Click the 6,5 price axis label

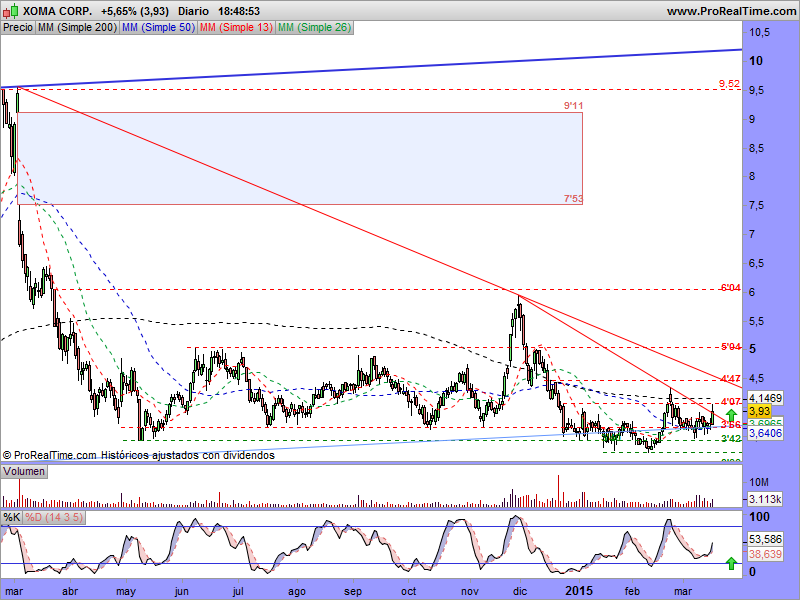point(757,264)
